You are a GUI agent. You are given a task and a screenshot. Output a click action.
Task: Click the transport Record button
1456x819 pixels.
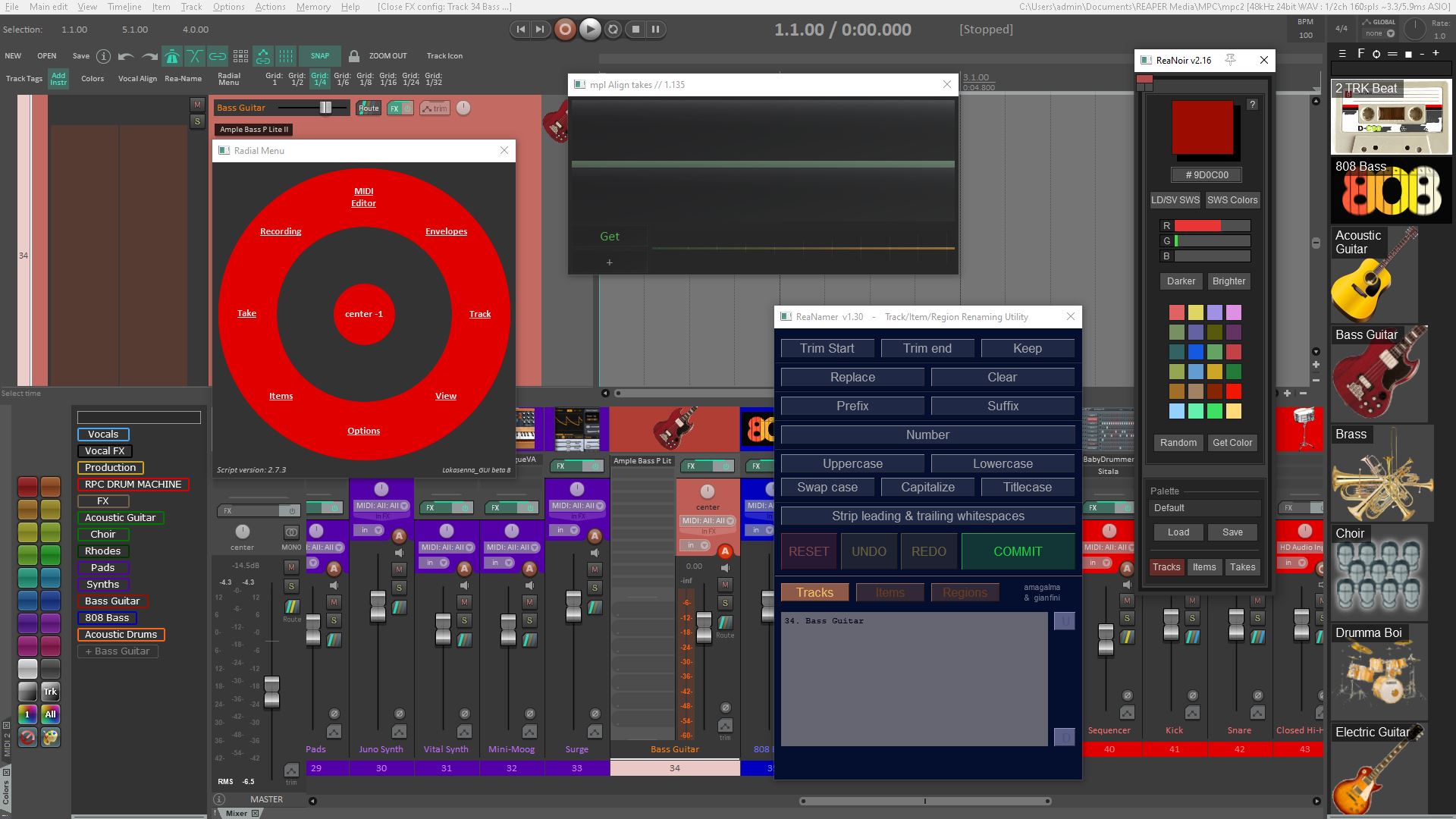coord(564,30)
